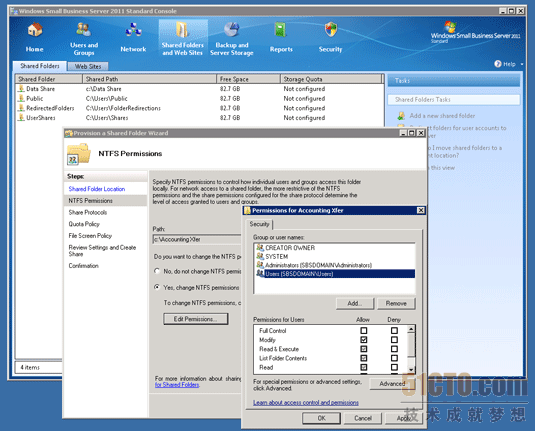The width and height of the screenshot is (535, 431).
Task: Click Add a new shared folder link
Action: 442,116
